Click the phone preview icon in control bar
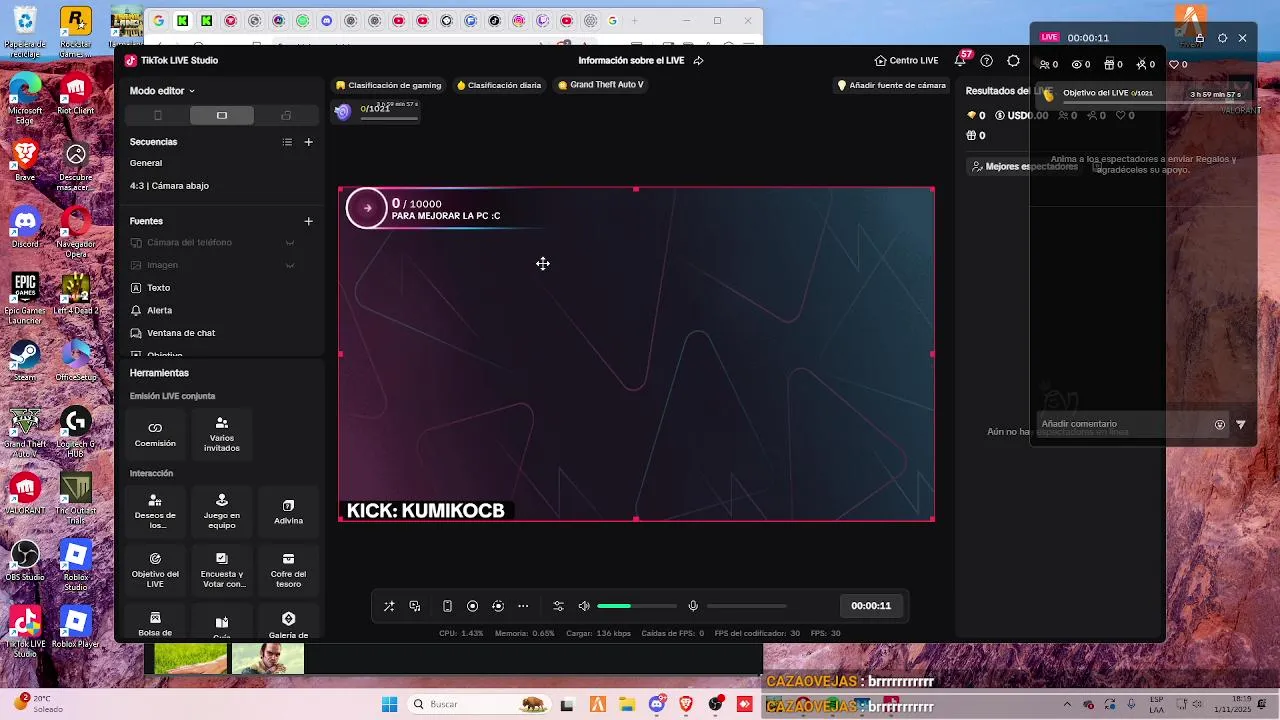Viewport: 1280px width, 720px height. coord(447,606)
